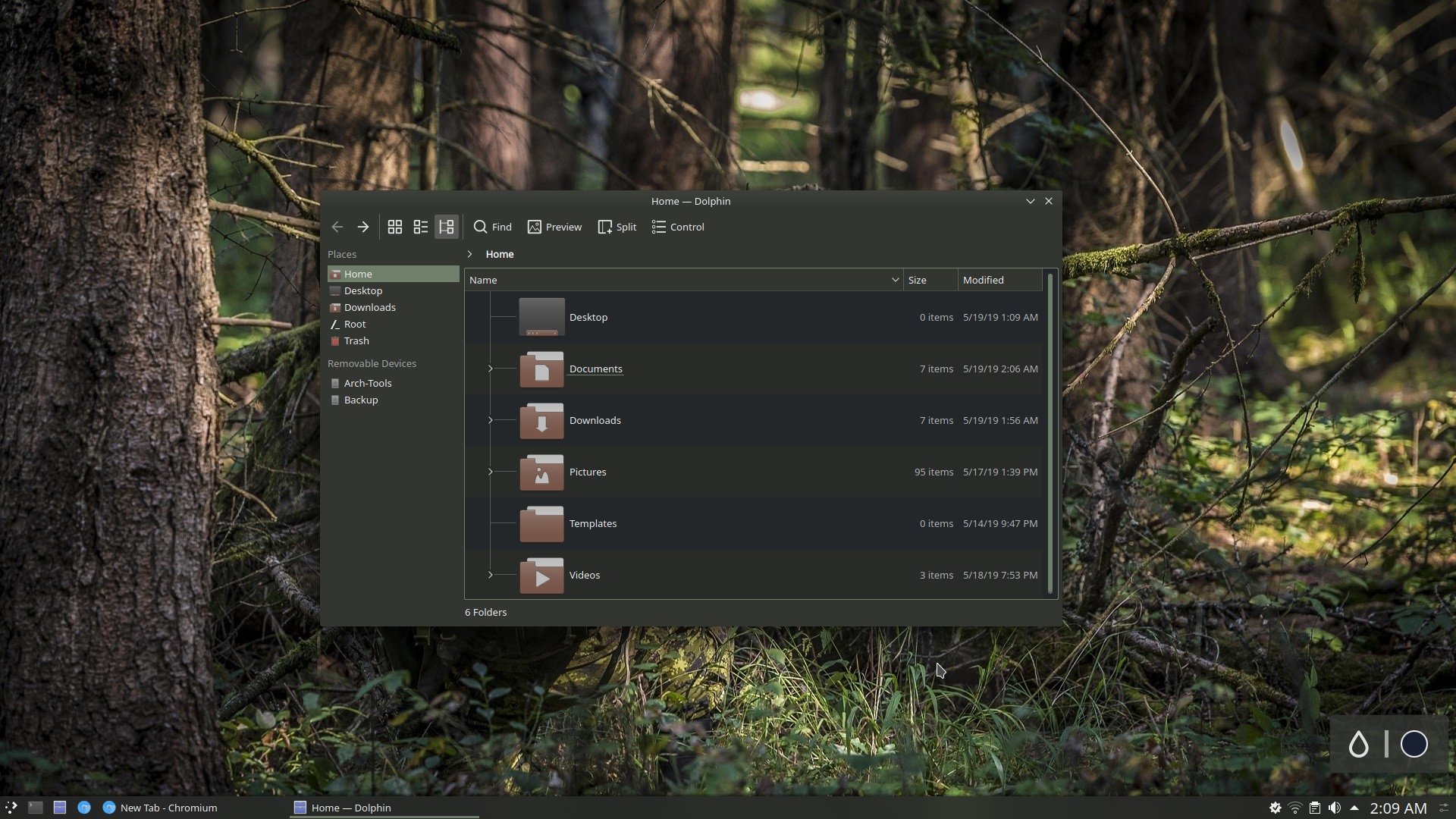Click the 2:09 AM clock
The image size is (1456, 819).
click(1398, 808)
